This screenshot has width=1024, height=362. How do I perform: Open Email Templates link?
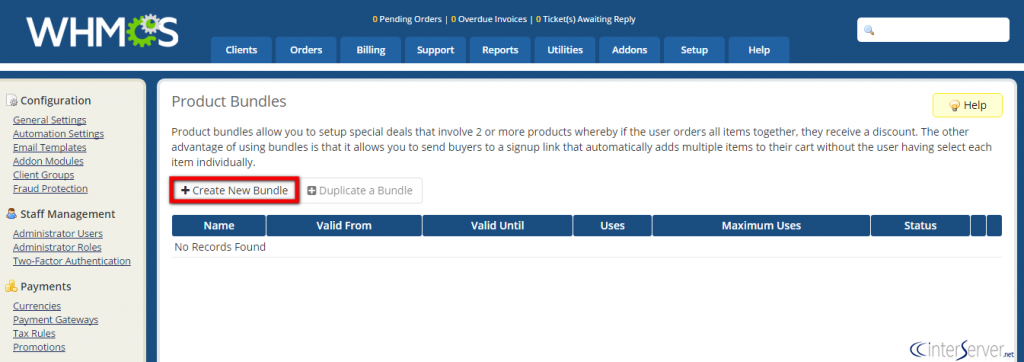tap(50, 147)
